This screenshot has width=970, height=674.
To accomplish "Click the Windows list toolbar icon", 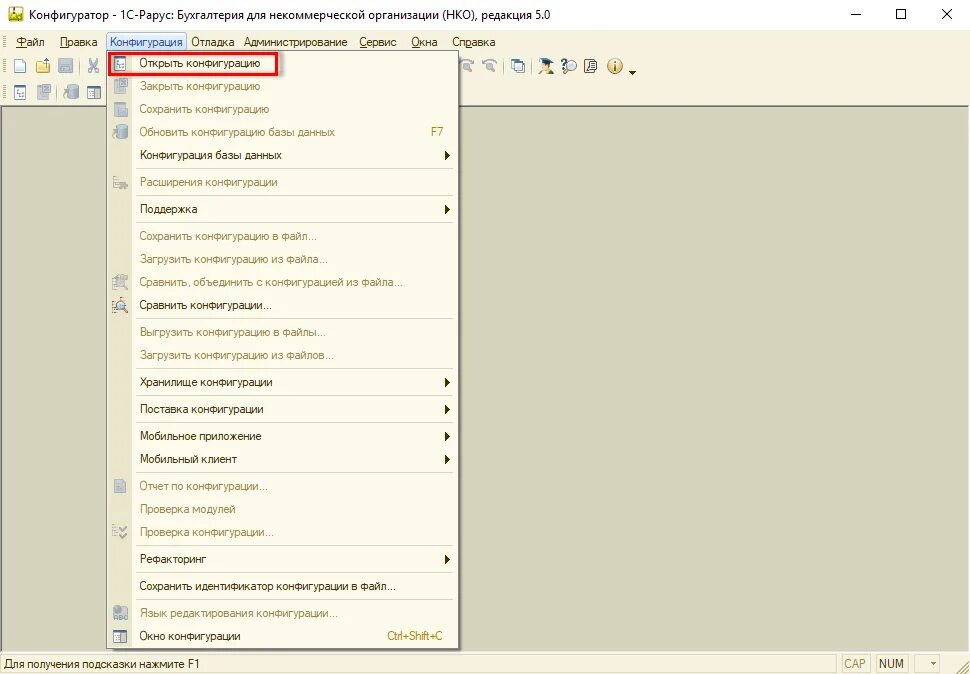I will pyautogui.click(x=518, y=66).
